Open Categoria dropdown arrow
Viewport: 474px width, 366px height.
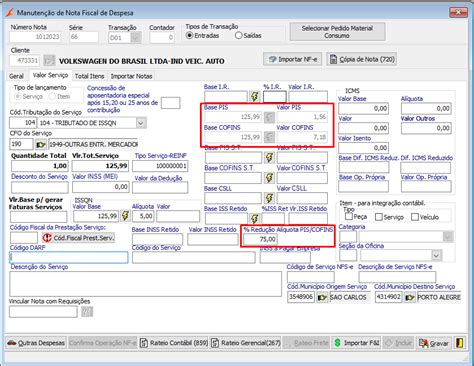[448, 237]
